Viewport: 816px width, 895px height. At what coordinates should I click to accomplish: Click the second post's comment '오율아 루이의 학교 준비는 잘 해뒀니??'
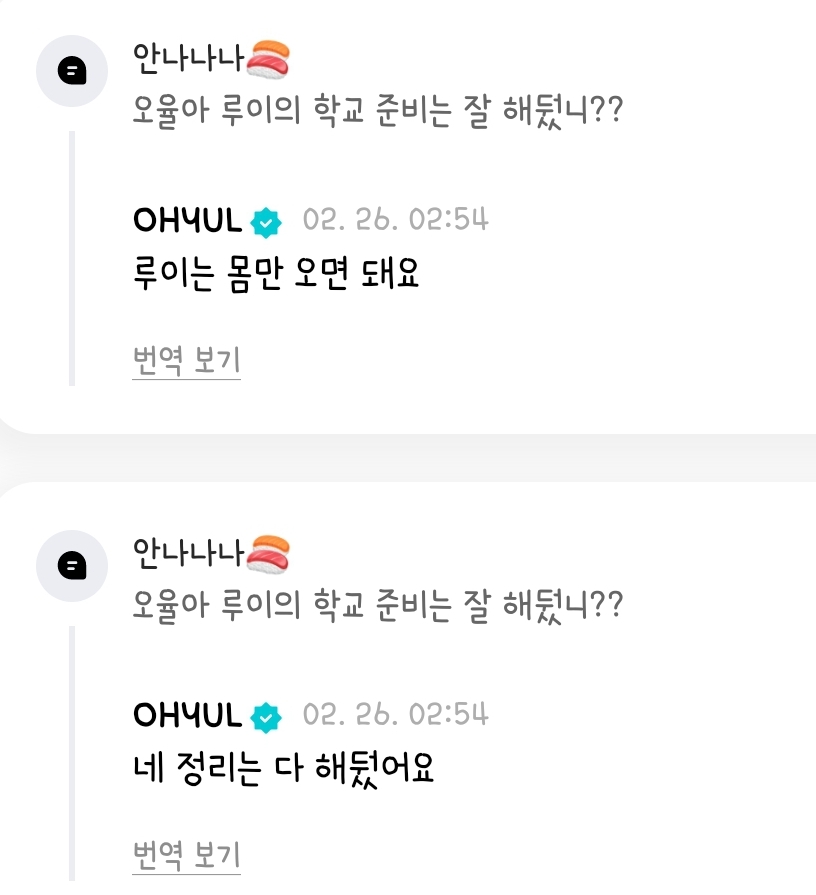377,605
